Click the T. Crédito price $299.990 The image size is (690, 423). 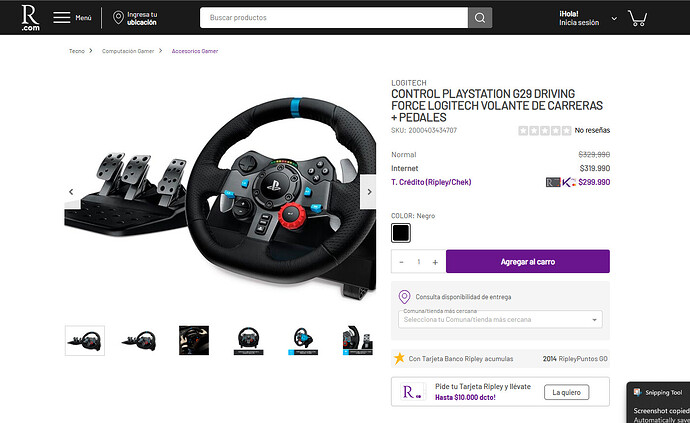tap(594, 182)
